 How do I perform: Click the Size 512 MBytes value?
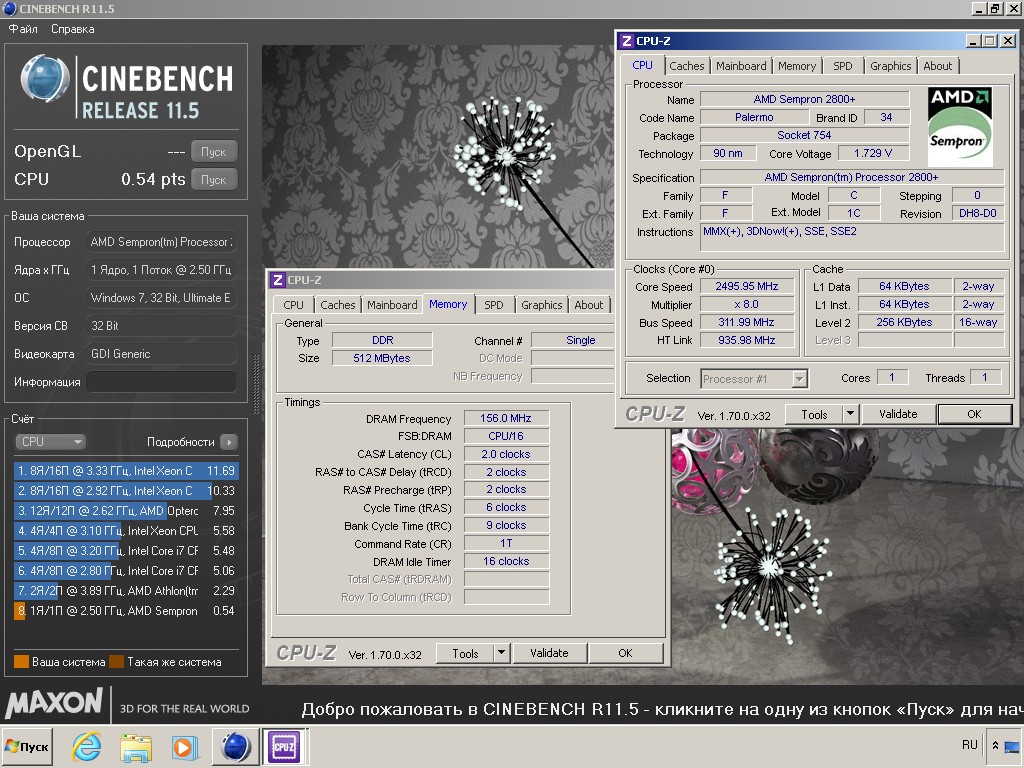[x=382, y=358]
